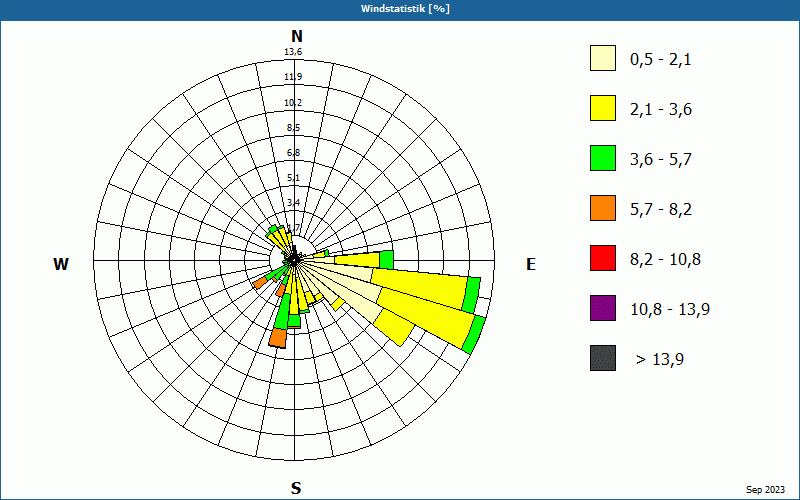Click the legend label '8,2 - 10,8'
The width and height of the screenshot is (800, 500).
click(x=665, y=260)
